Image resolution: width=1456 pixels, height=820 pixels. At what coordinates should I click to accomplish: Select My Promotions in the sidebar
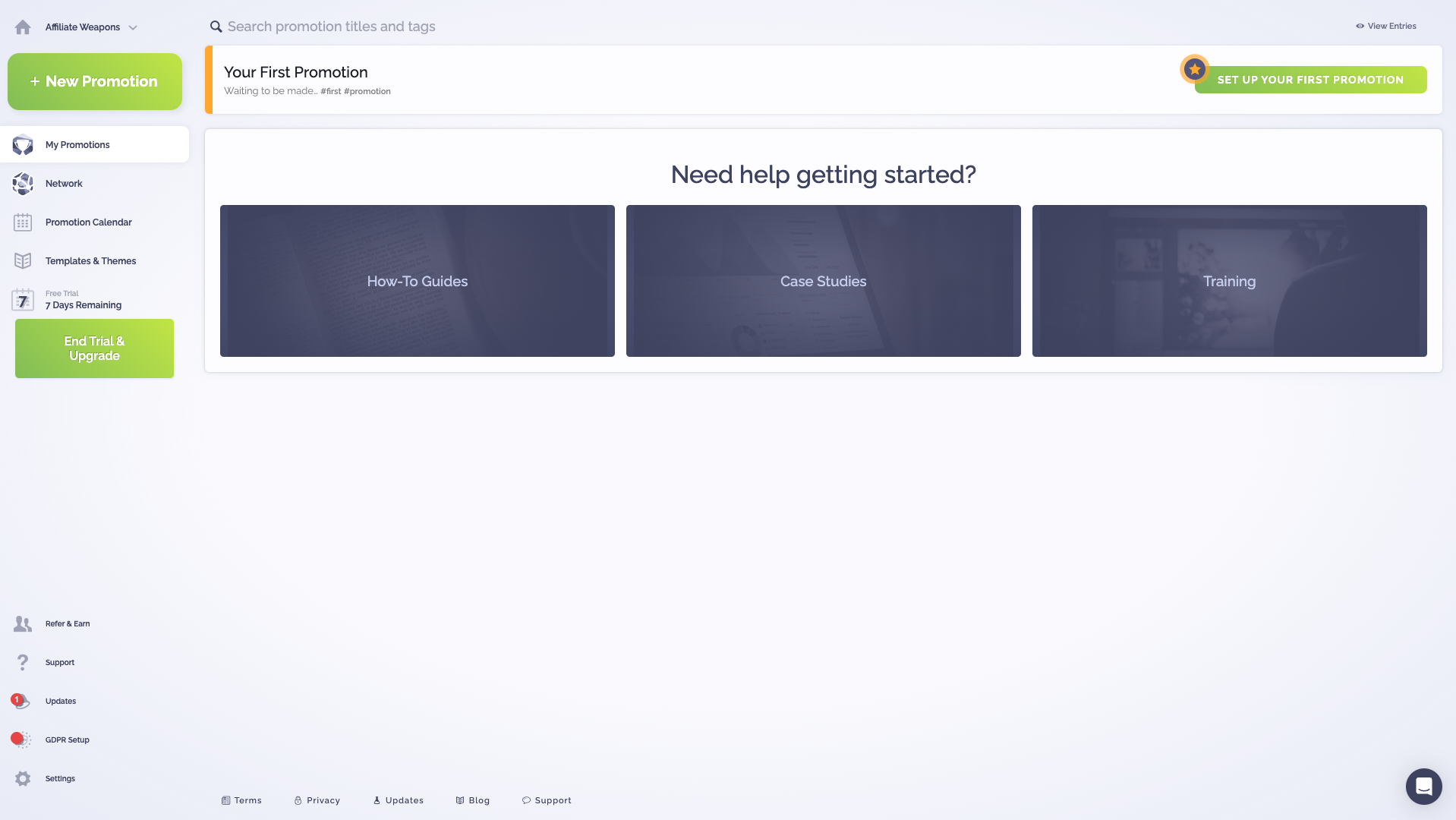point(77,144)
